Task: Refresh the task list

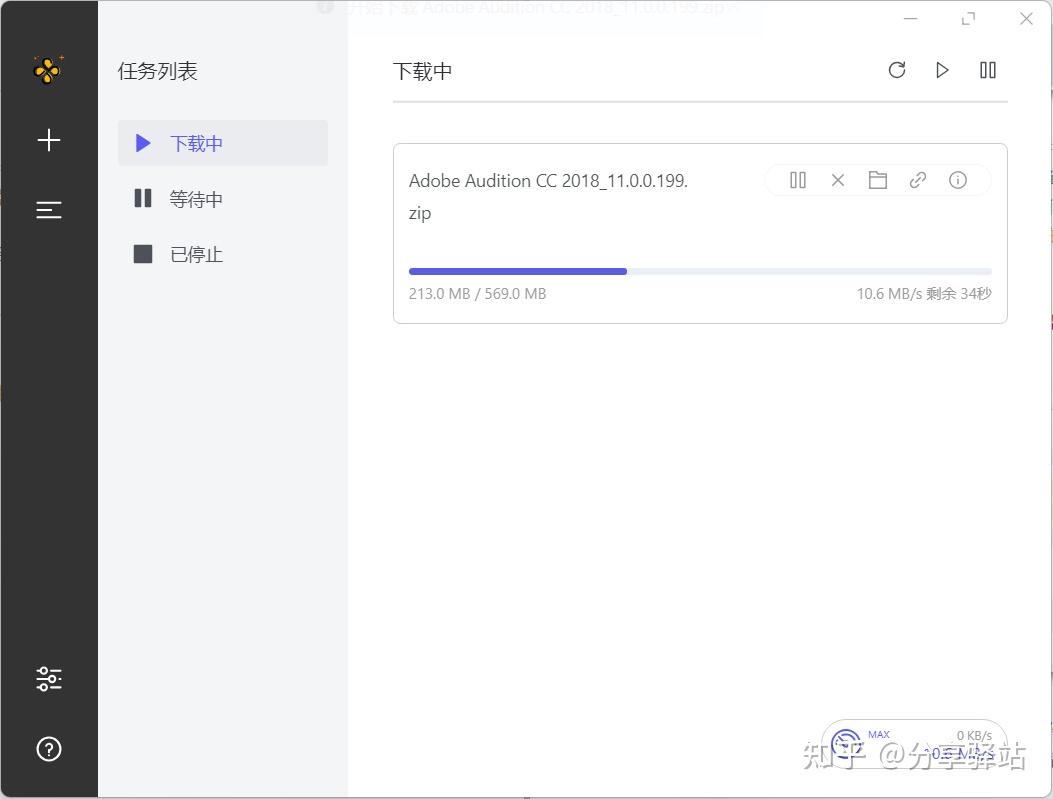Action: click(897, 70)
